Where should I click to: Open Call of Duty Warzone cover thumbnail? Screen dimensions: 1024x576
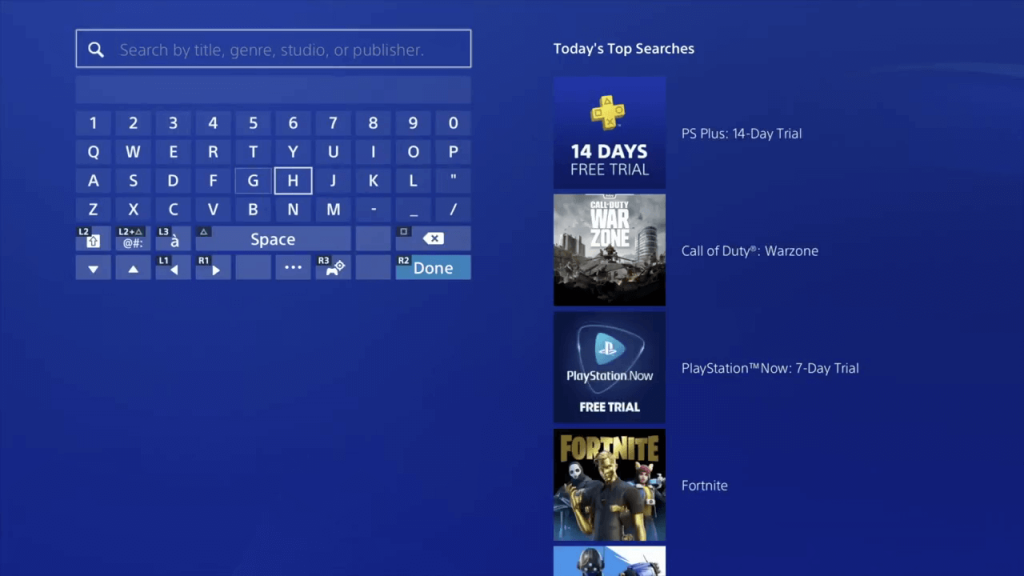coord(609,250)
